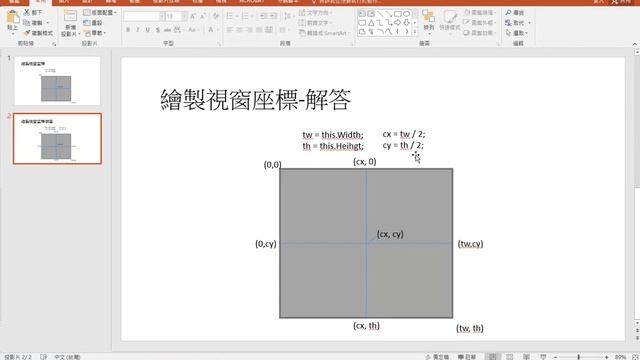The height and width of the screenshot is (360, 640).
Task: Open the Section (章節) dropdown
Action: coord(95,33)
